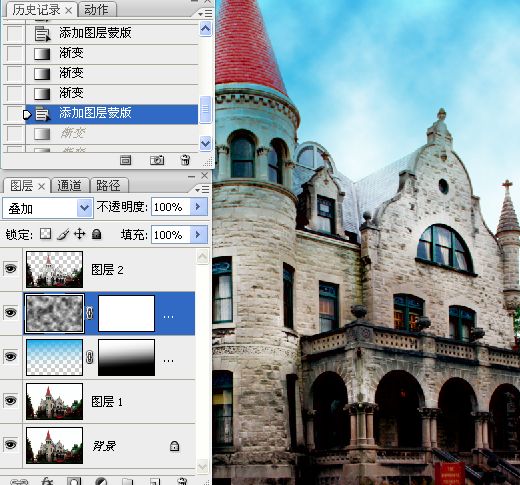
Task: Lock transparent pixels icon
Action: pyautogui.click(x=45, y=234)
